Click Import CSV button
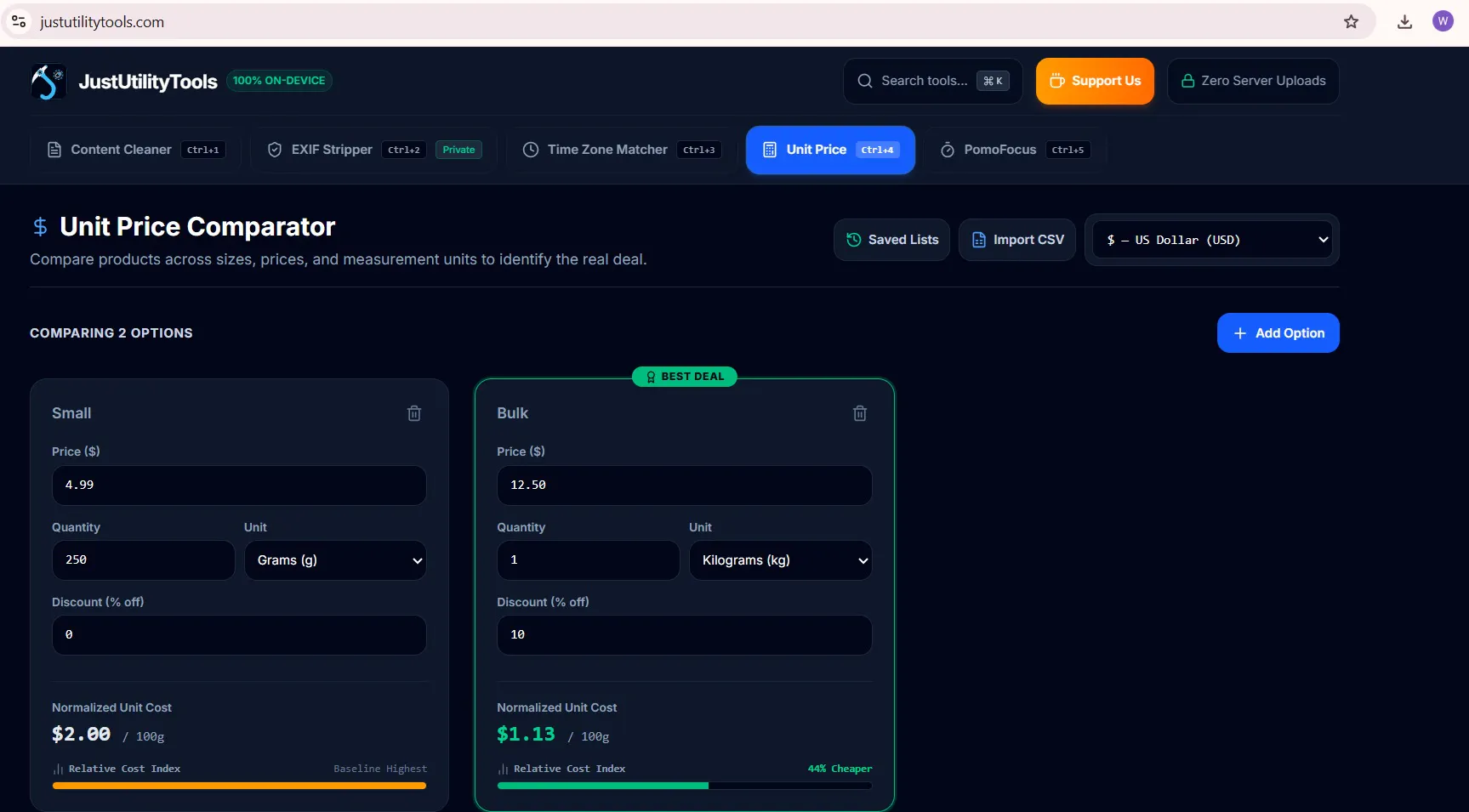Screen dimensions: 1469x812 pyautogui.click(x=1017, y=240)
